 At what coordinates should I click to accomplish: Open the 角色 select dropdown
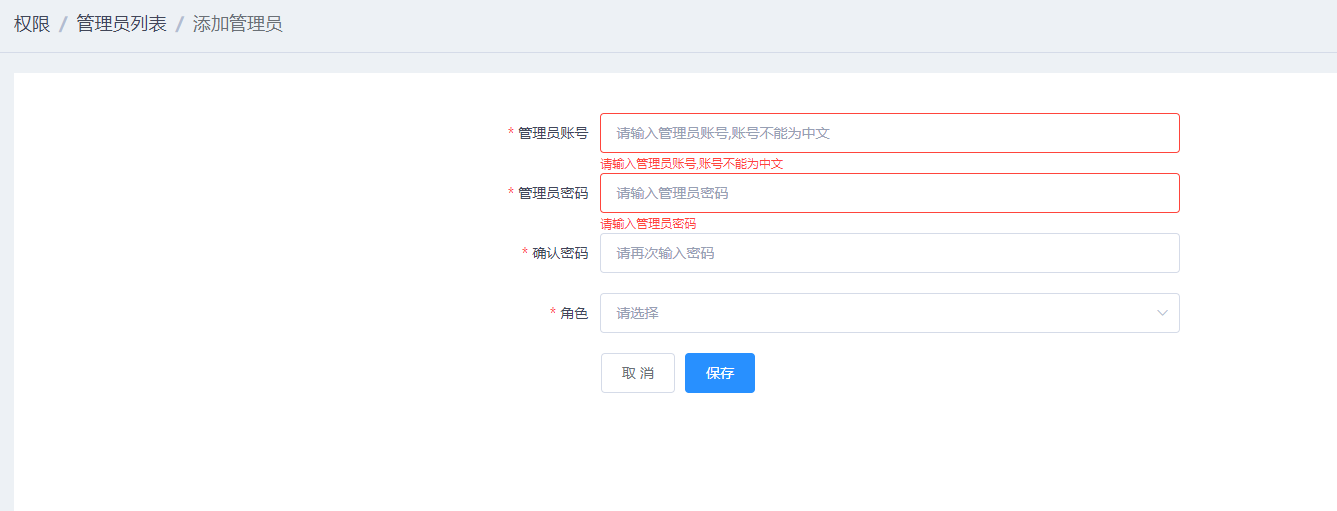tap(889, 313)
